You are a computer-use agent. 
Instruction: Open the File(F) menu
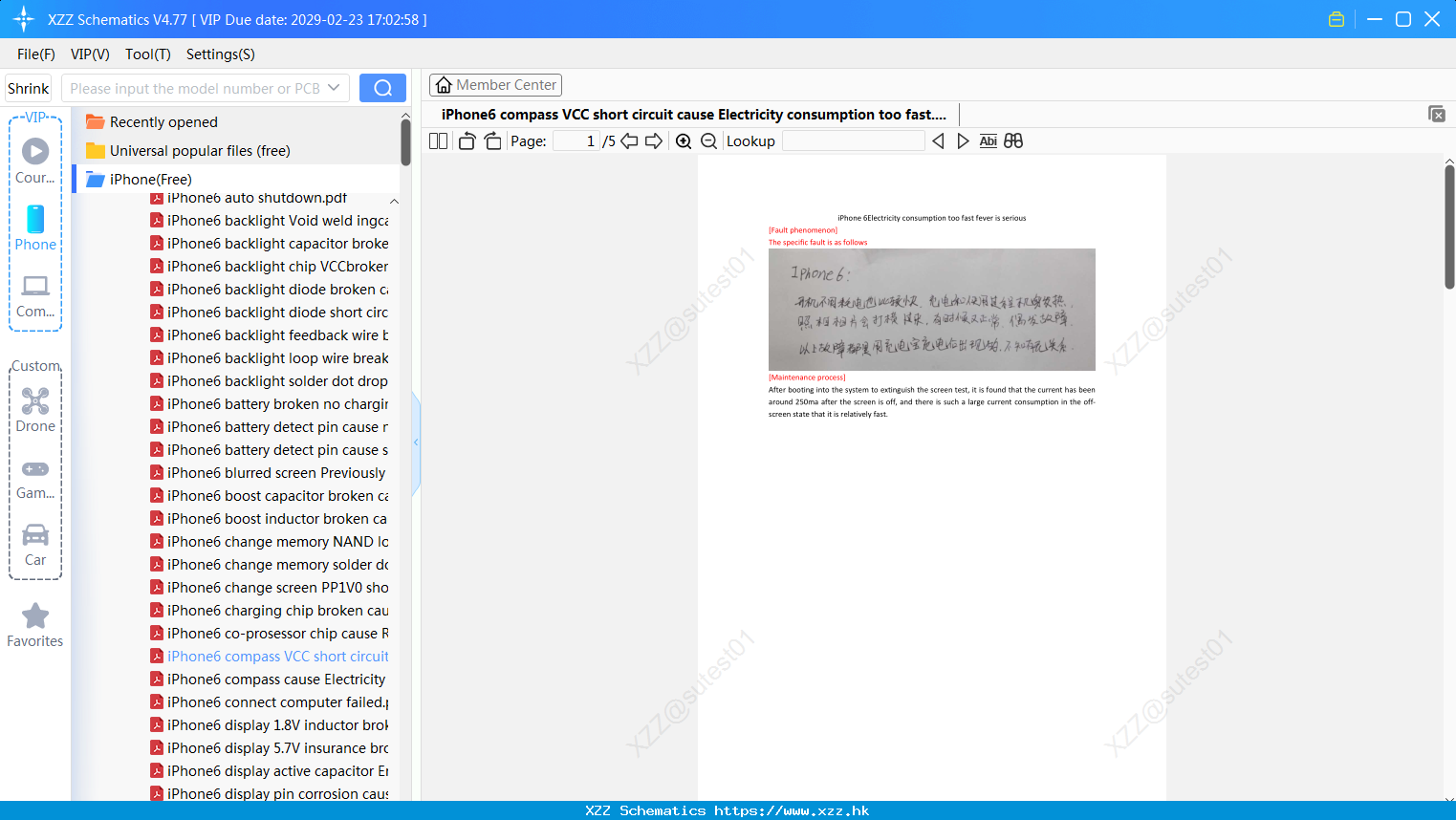[36, 54]
